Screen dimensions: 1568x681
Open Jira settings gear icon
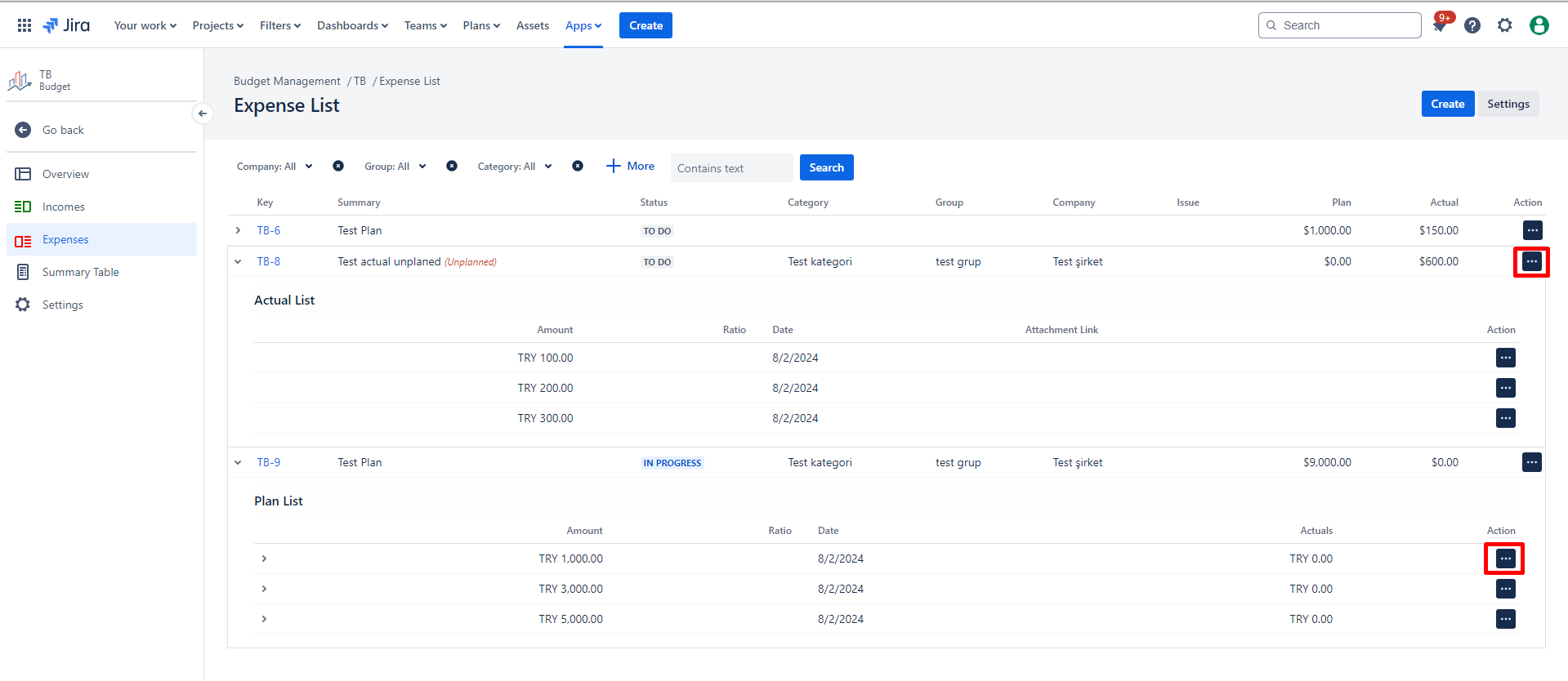(1505, 25)
